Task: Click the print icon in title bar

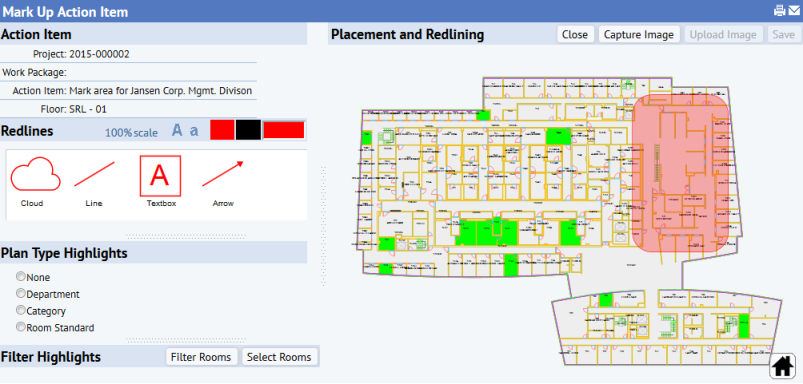Action: point(779,11)
